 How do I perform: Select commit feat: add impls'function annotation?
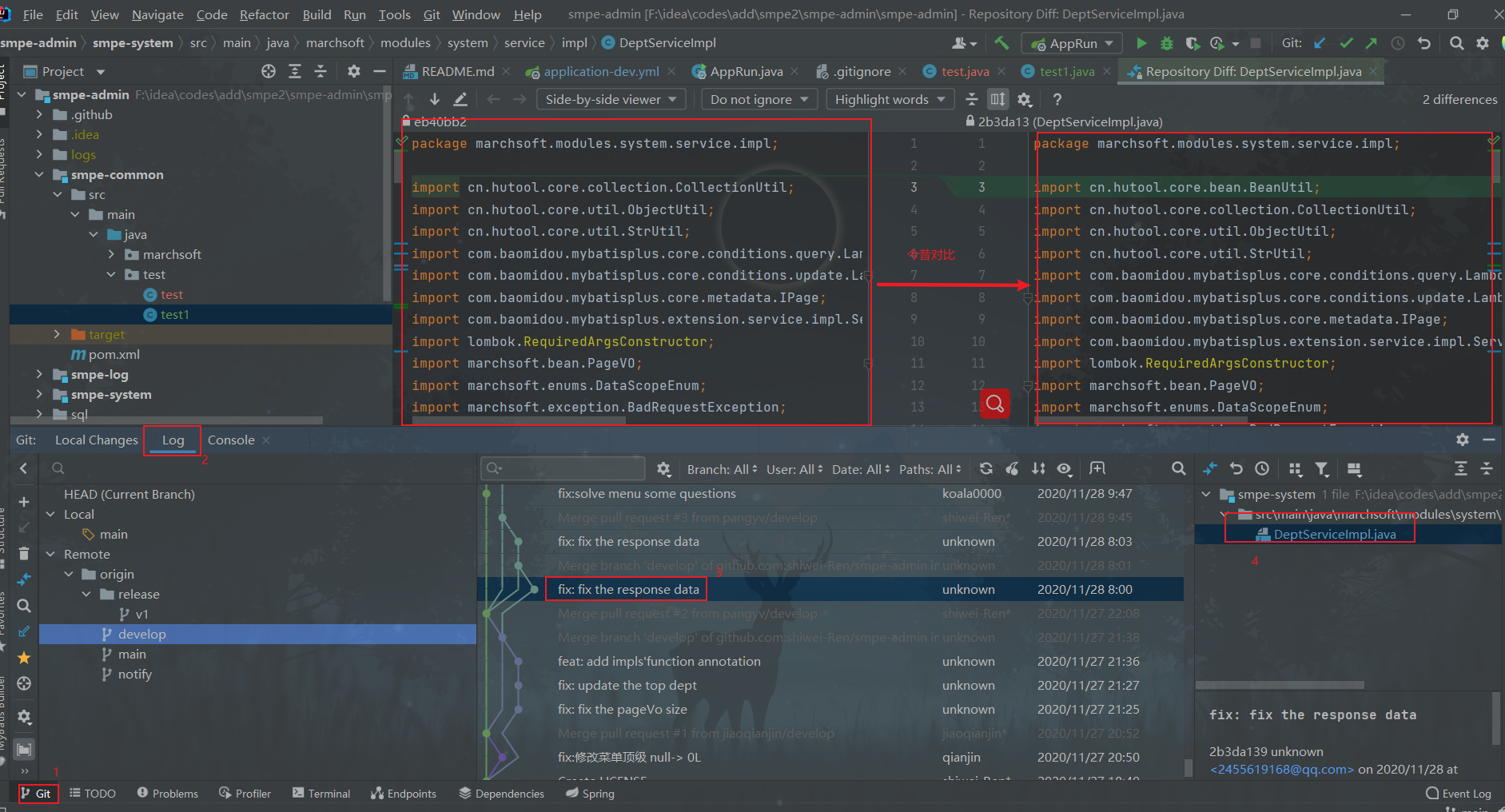click(659, 661)
